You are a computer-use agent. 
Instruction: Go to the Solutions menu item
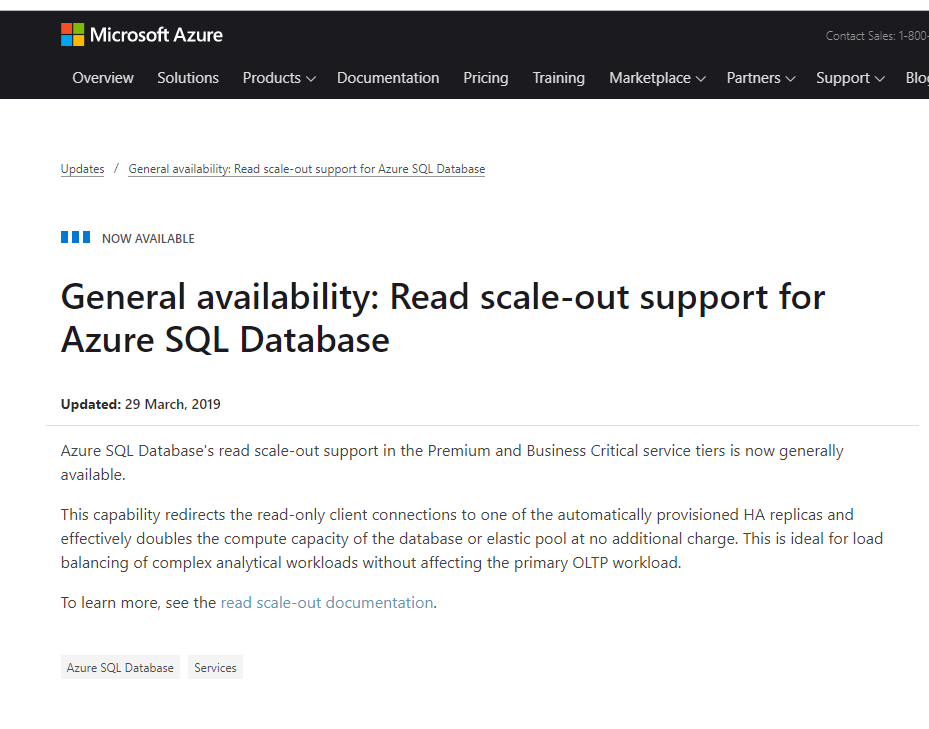pos(188,78)
